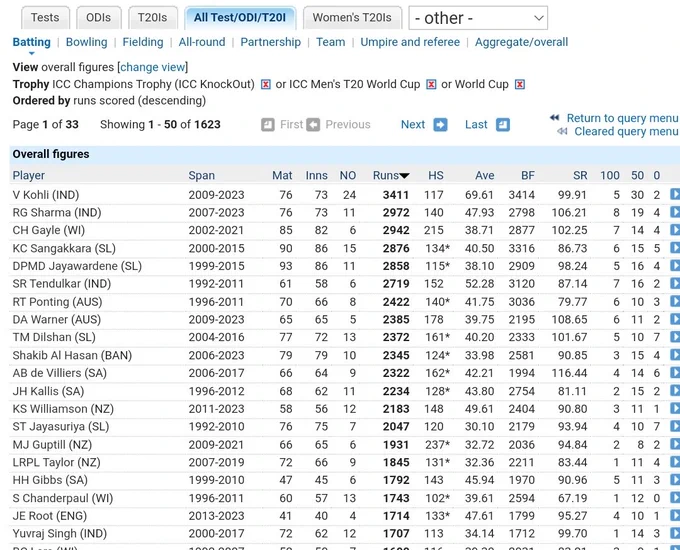Open the Batting submenu indicator arrow
680x550 pixels.
click(31, 53)
